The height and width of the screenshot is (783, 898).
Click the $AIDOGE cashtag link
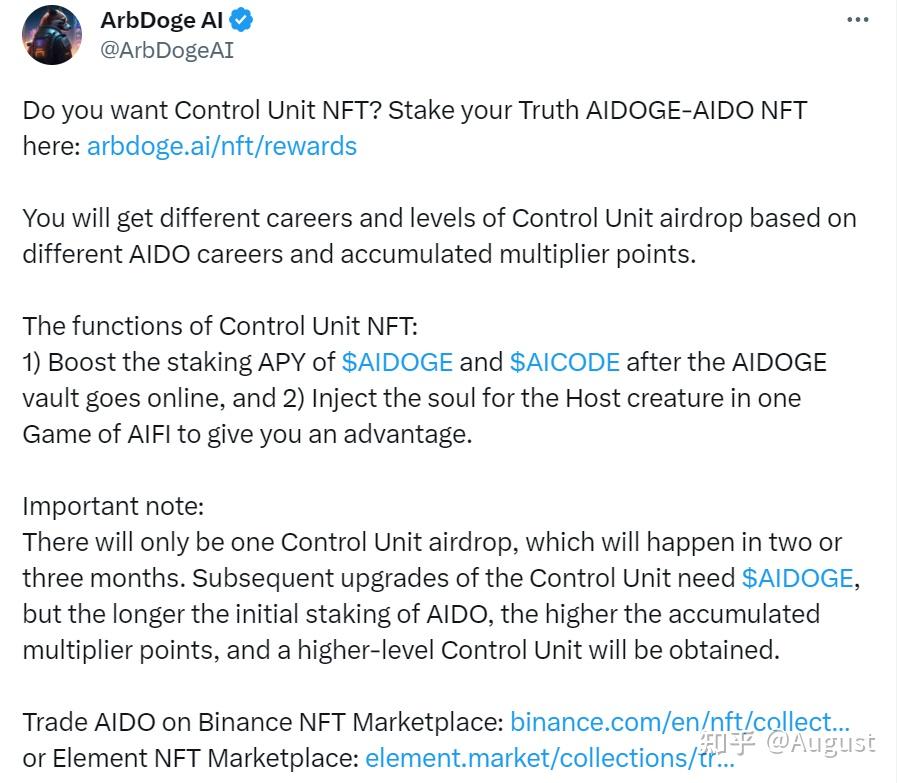point(398,362)
